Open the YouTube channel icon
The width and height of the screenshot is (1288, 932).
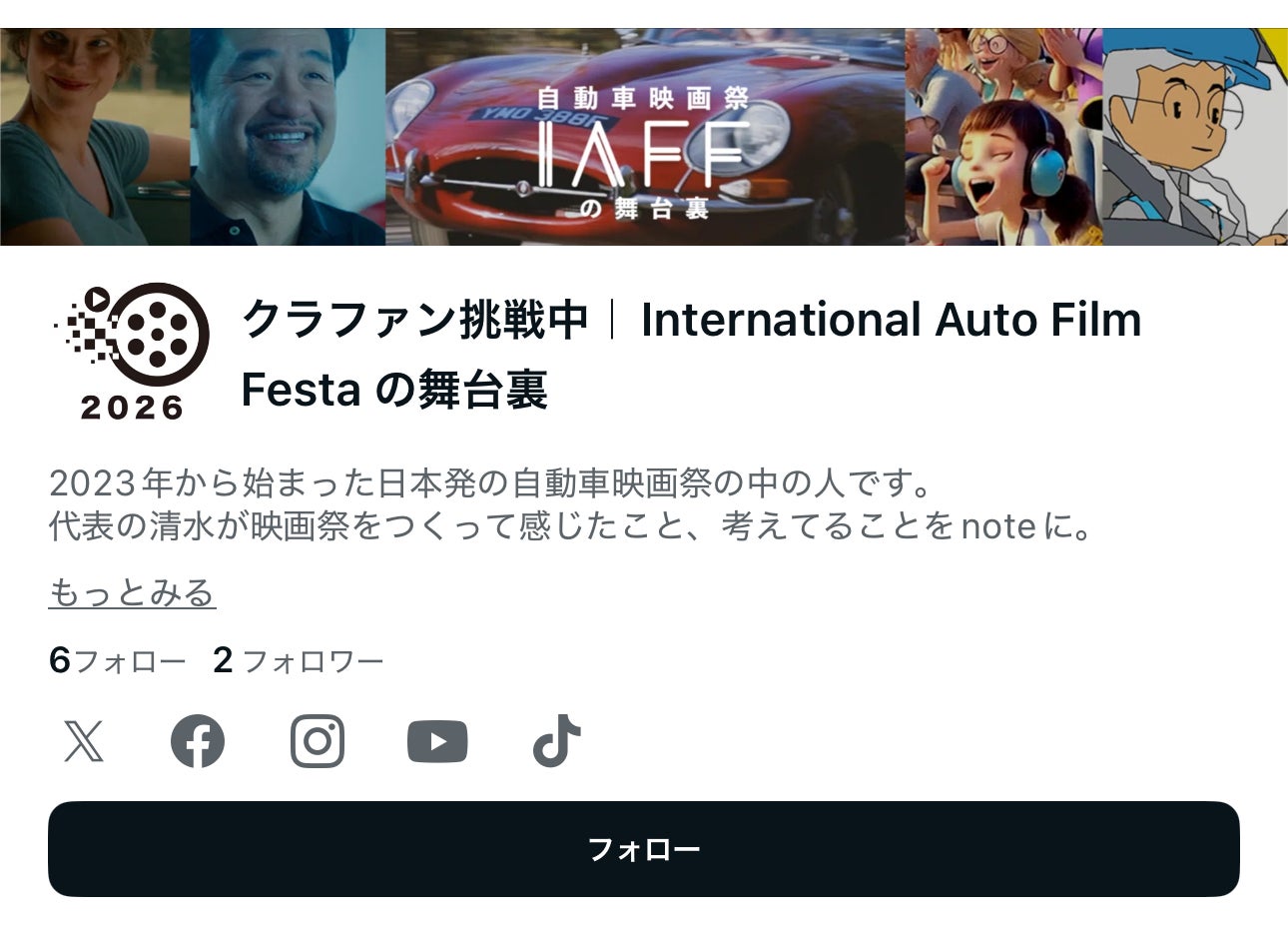(437, 741)
